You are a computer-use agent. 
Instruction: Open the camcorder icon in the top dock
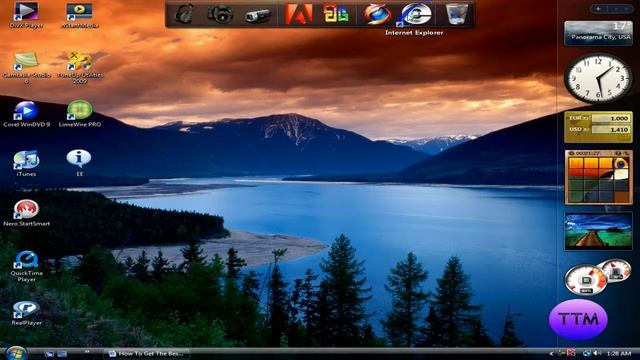pos(258,16)
